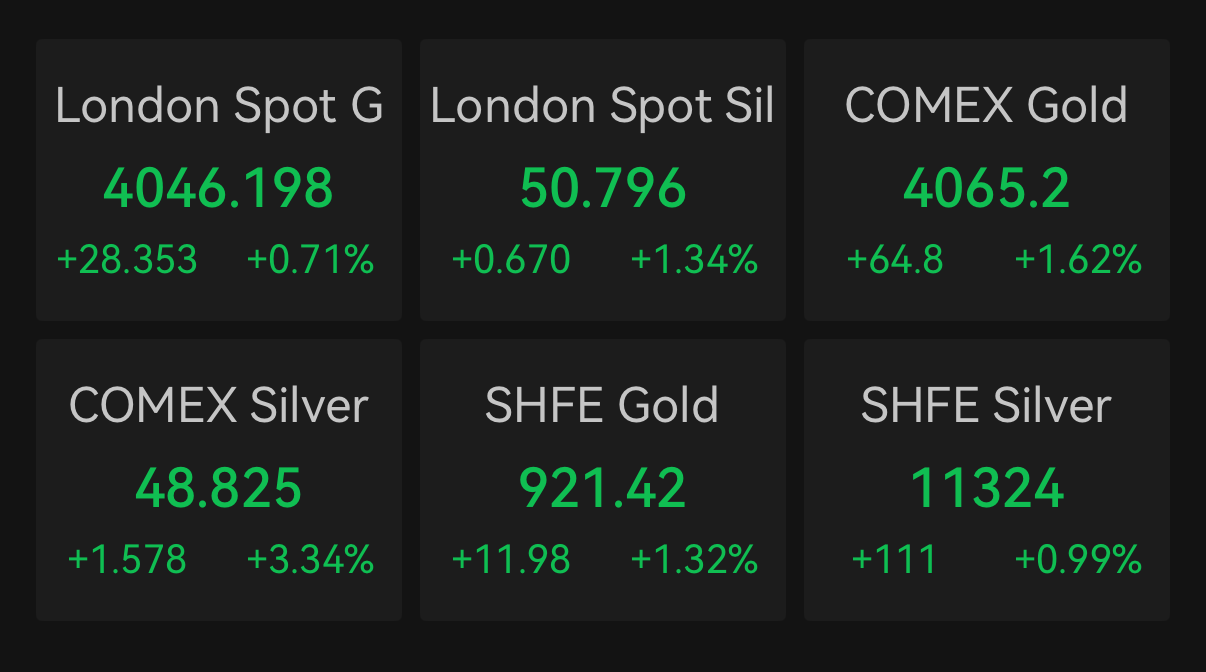Click the +0.71% percentage change
The width and height of the screenshot is (1206, 672).
[310, 260]
